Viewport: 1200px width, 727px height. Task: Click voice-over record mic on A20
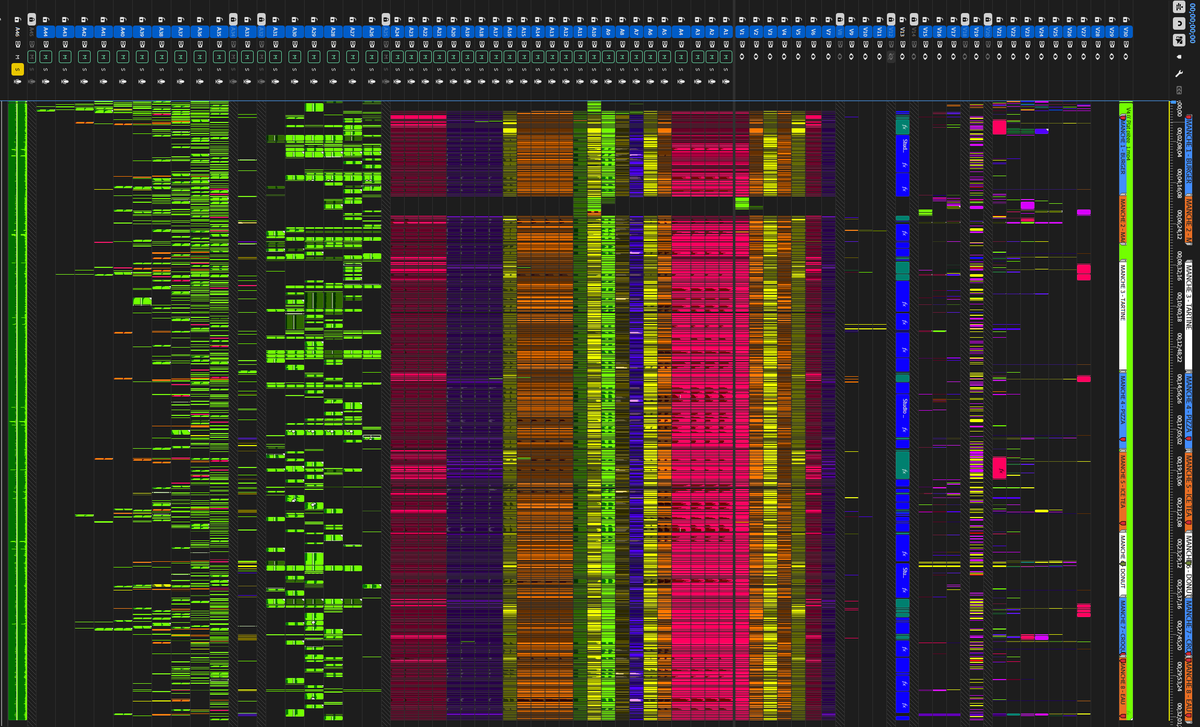click(453, 81)
